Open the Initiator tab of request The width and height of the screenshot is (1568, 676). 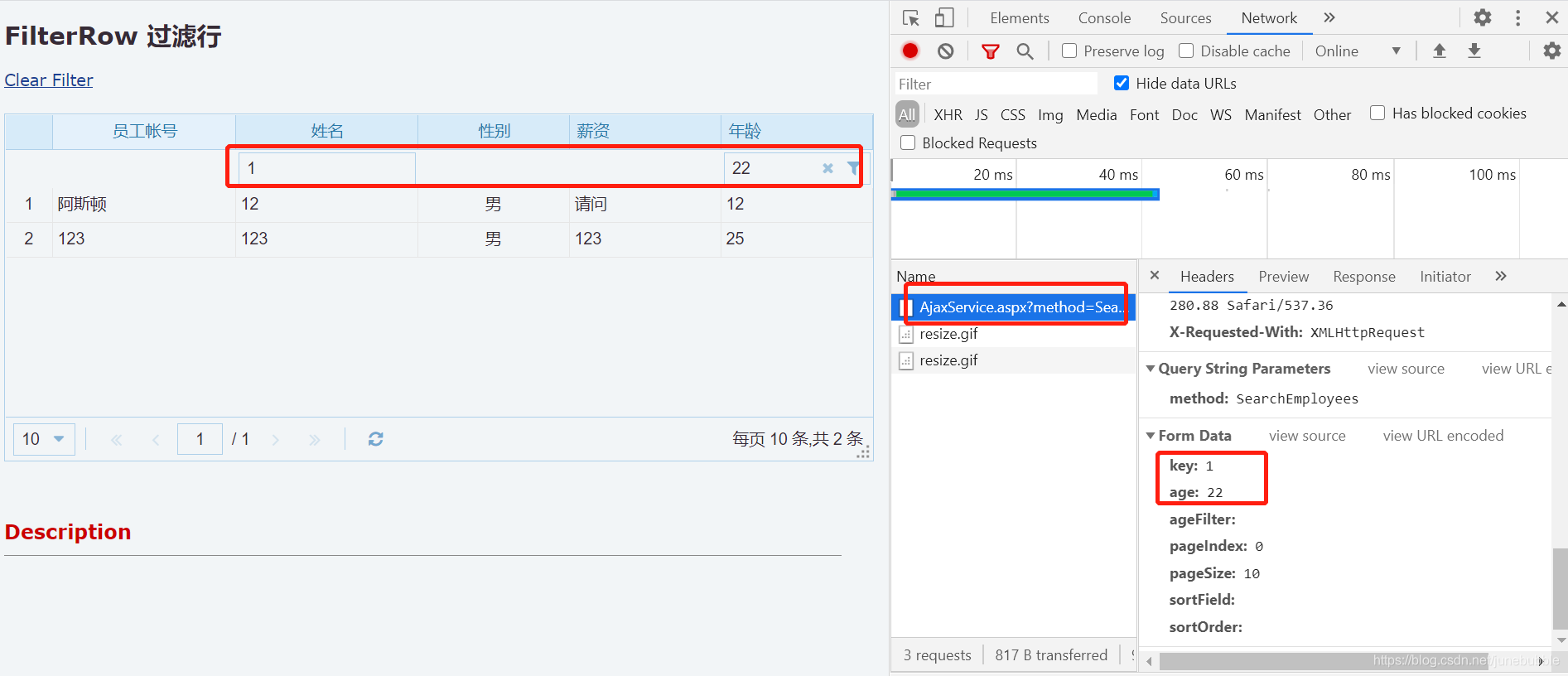[x=1445, y=277]
